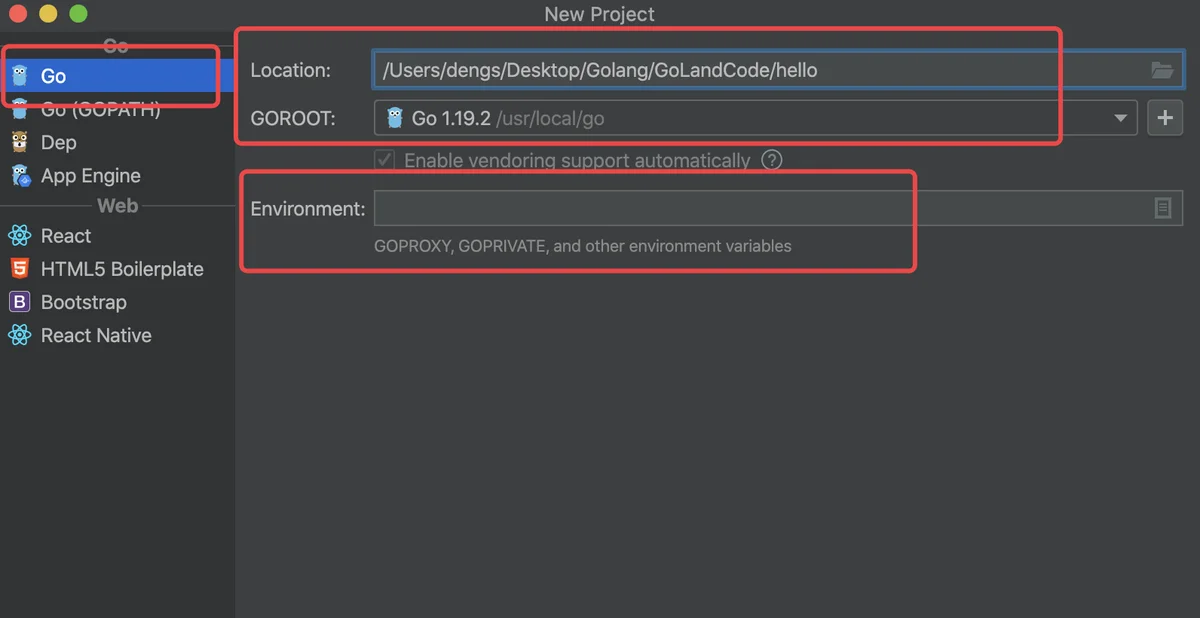Browse for location with folder icon
Image resolution: width=1200 pixels, height=618 pixels.
pyautogui.click(x=1162, y=70)
